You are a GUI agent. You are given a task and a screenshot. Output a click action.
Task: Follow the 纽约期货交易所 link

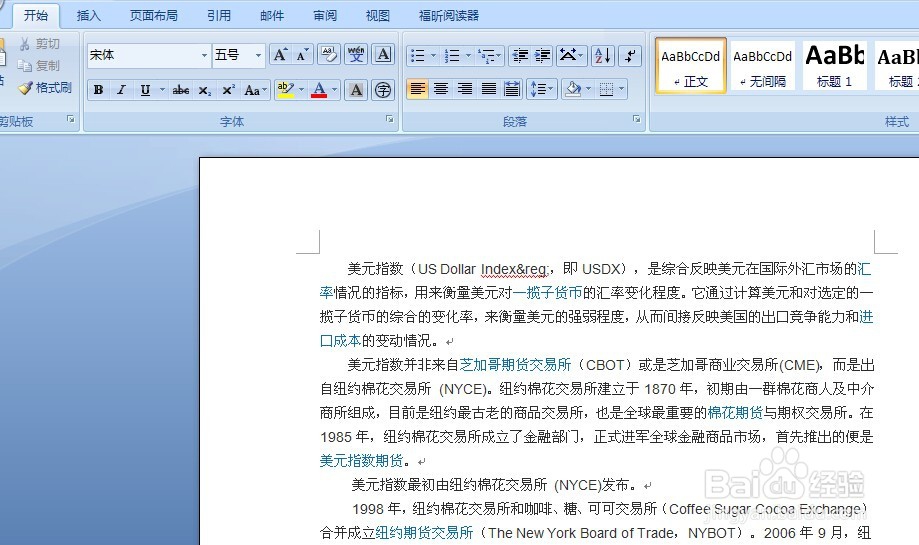[x=424, y=533]
